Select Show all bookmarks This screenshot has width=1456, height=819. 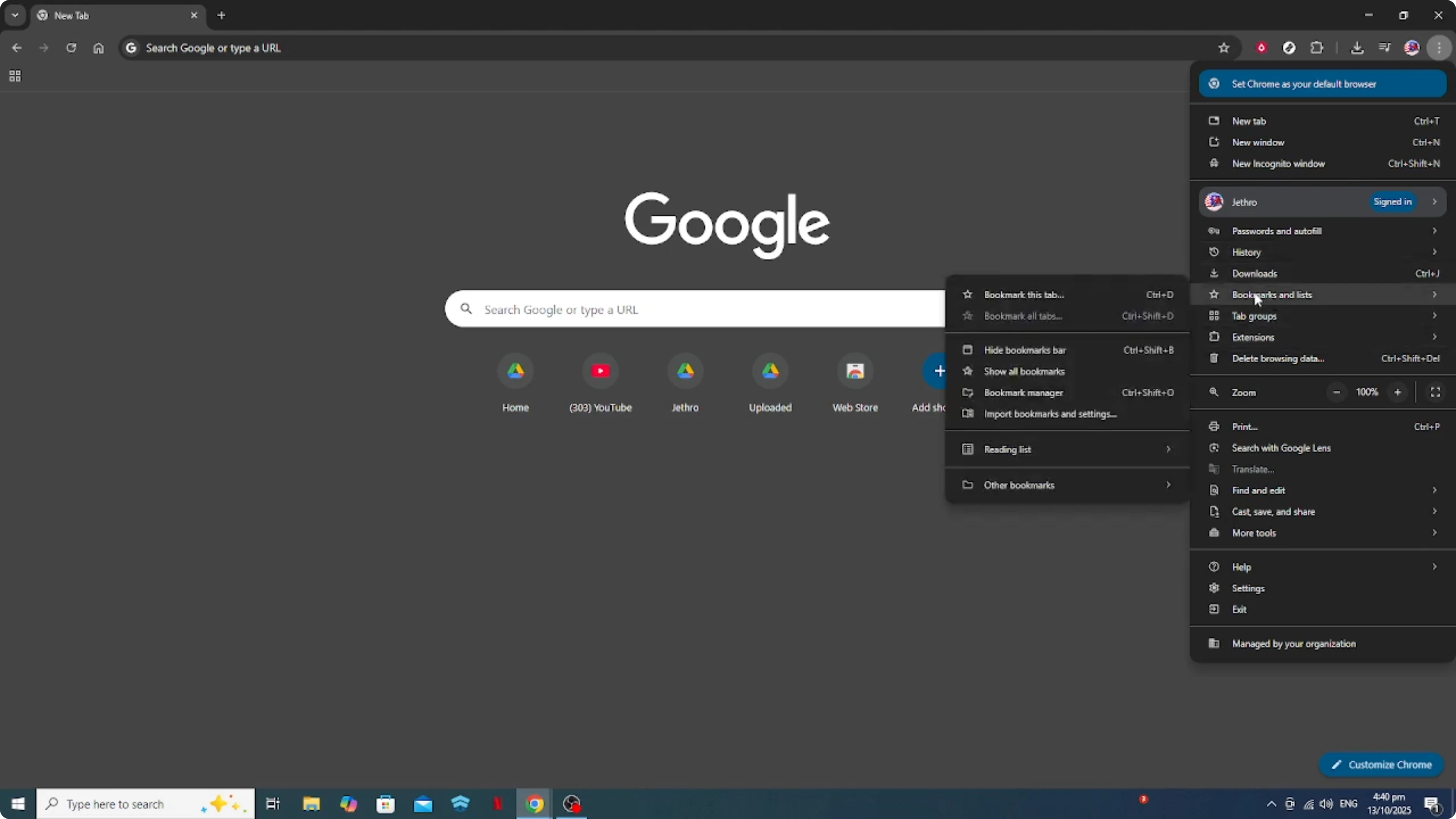(1067, 372)
